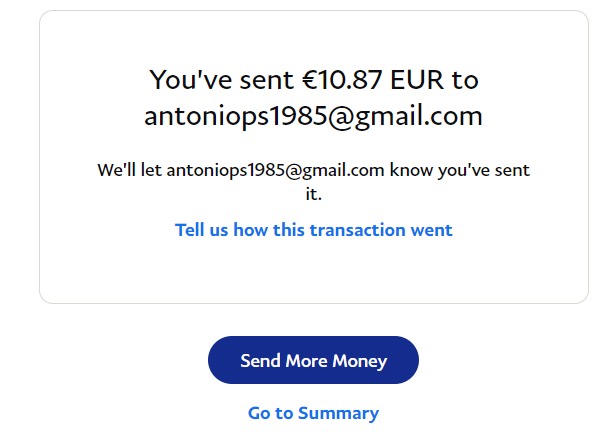Viewport: 609px width, 432px height.
Task: Click know you've sent in the notice
Action: click(460, 170)
